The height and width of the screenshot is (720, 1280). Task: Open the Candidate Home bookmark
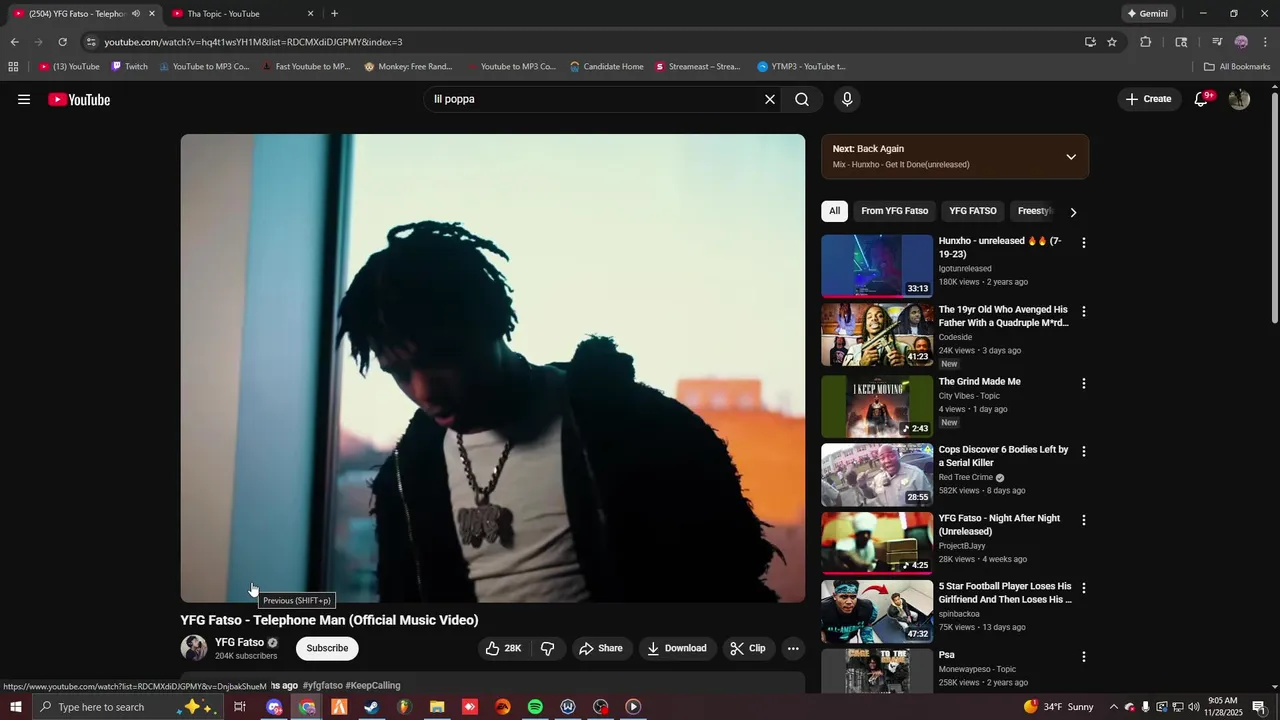click(x=606, y=67)
